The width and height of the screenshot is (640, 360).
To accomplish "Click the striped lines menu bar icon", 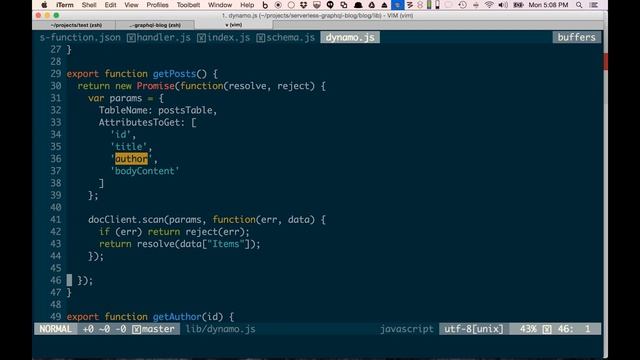I will 409,5.
